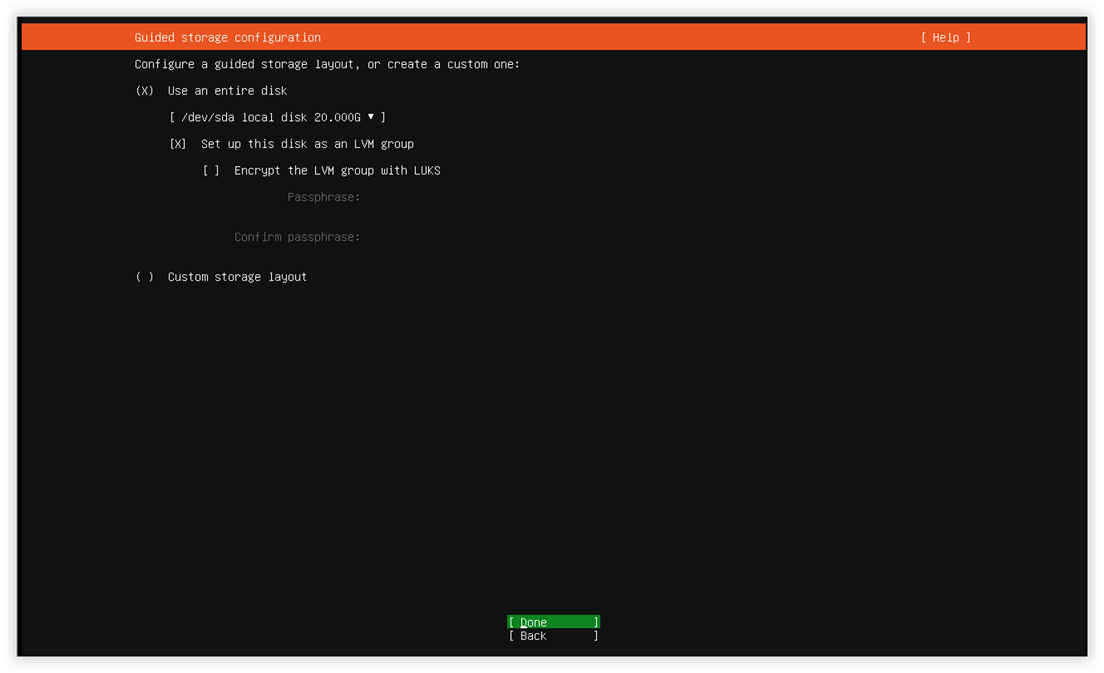Click the "Guided storage configuration" title text
The width and height of the screenshot is (1104, 673).
click(227, 37)
